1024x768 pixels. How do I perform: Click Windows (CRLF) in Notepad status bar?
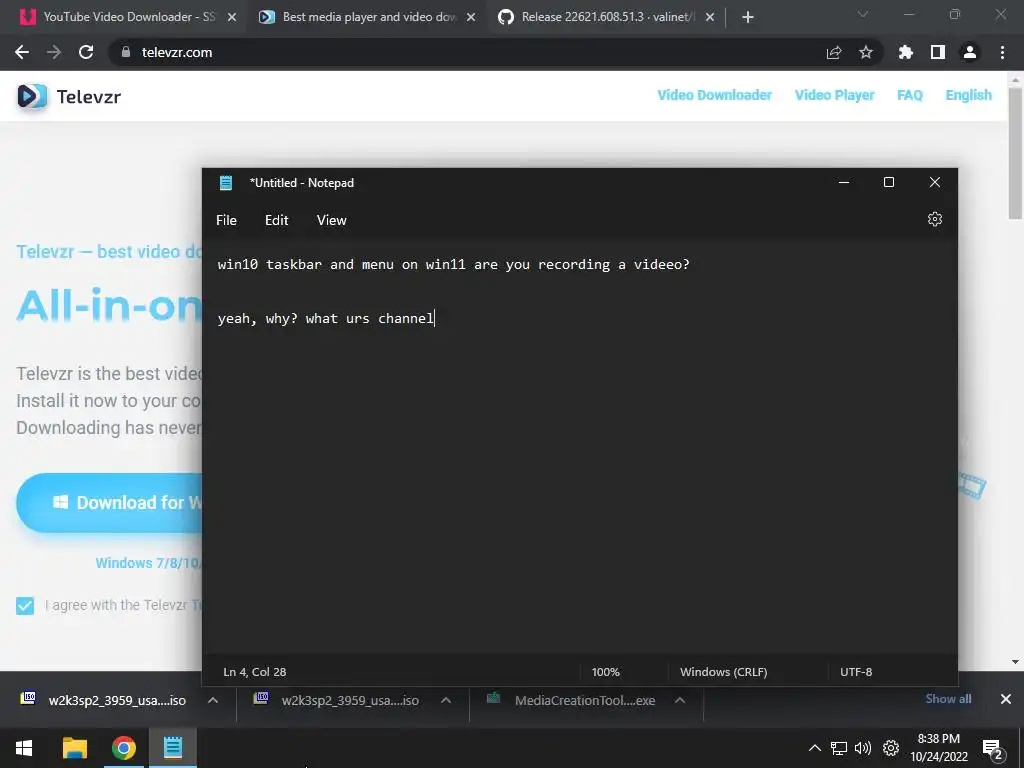coord(724,672)
